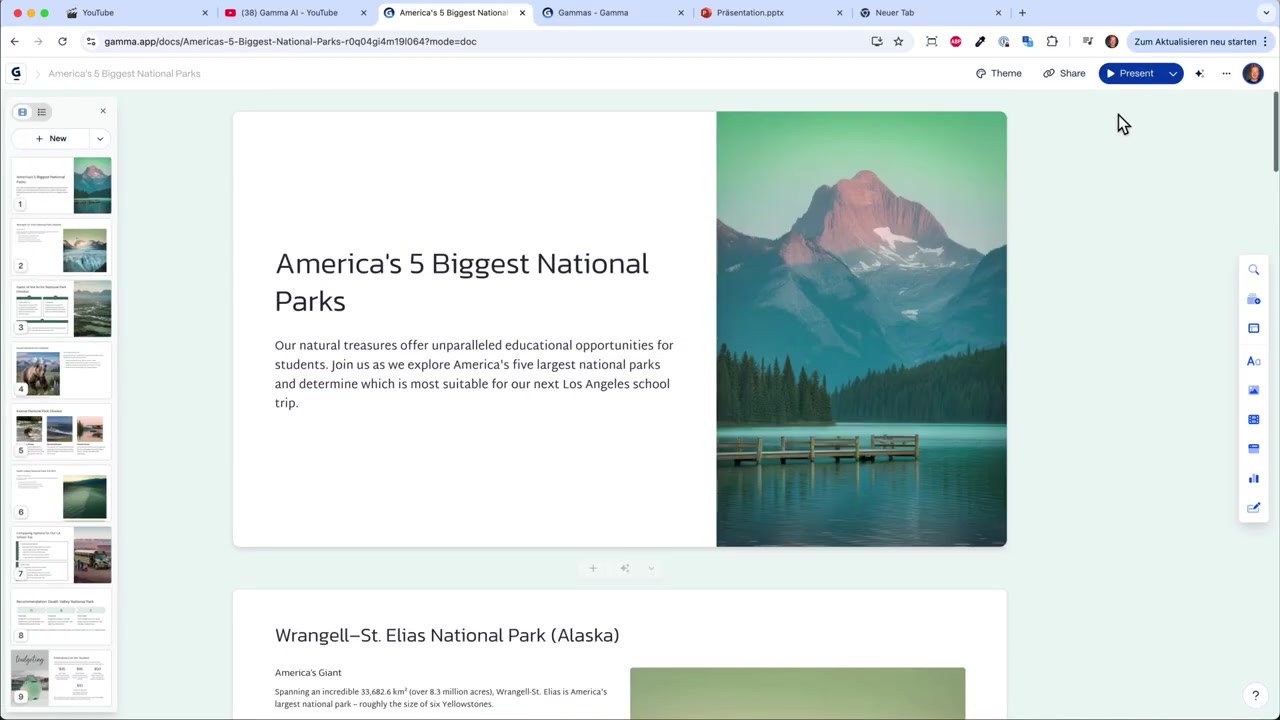Screen dimensions: 1280x720
Task: Switch to the Präsentation.pptx tab
Action: pyautogui.click(x=771, y=13)
